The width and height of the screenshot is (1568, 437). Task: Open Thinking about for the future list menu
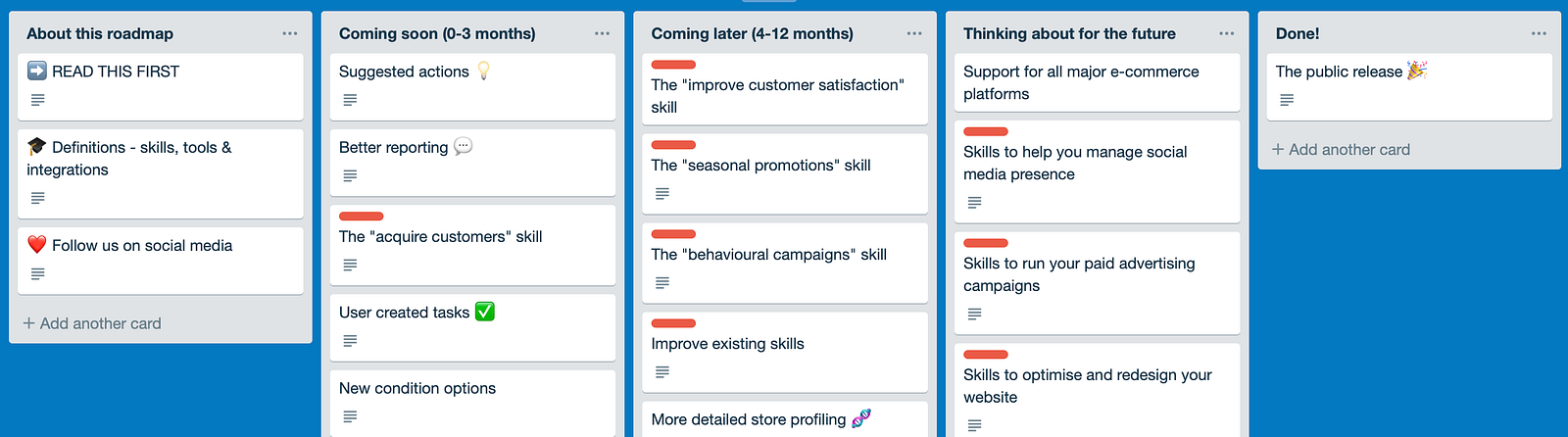tap(1226, 33)
